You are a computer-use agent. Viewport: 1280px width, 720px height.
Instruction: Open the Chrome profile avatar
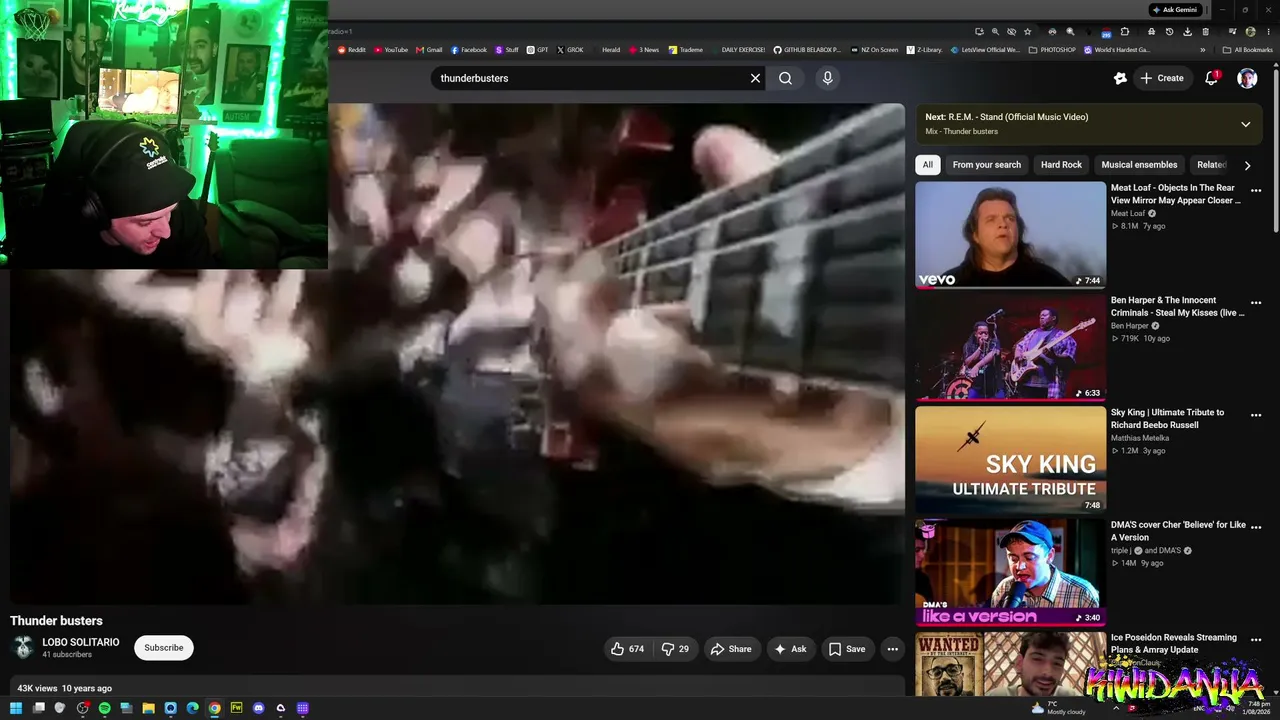[1250, 32]
